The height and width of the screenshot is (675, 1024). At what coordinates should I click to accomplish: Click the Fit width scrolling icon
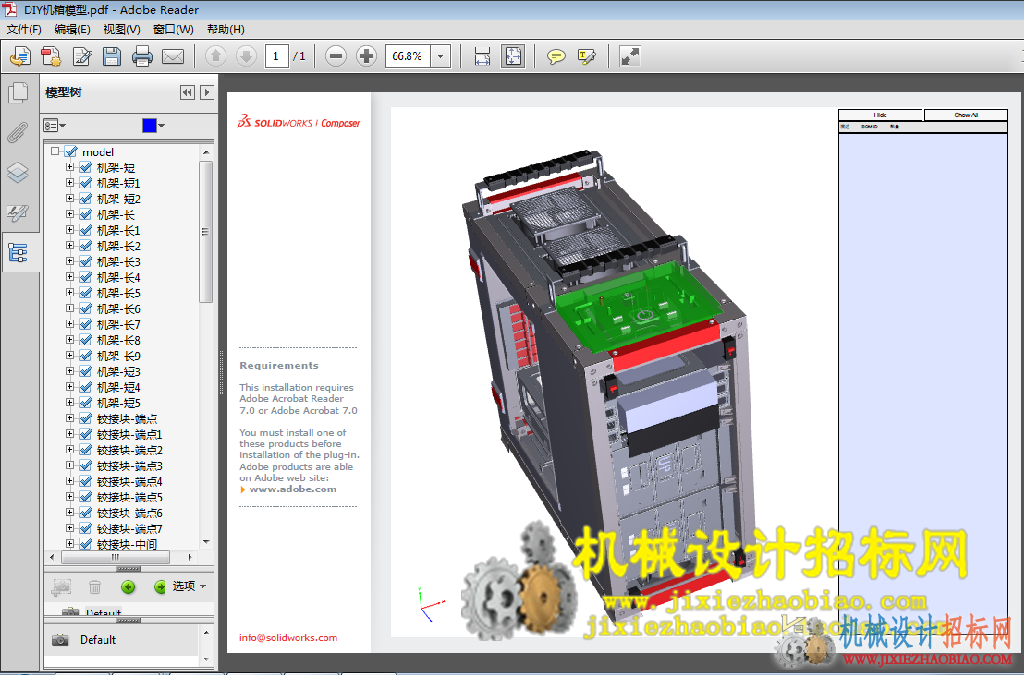[x=483, y=56]
